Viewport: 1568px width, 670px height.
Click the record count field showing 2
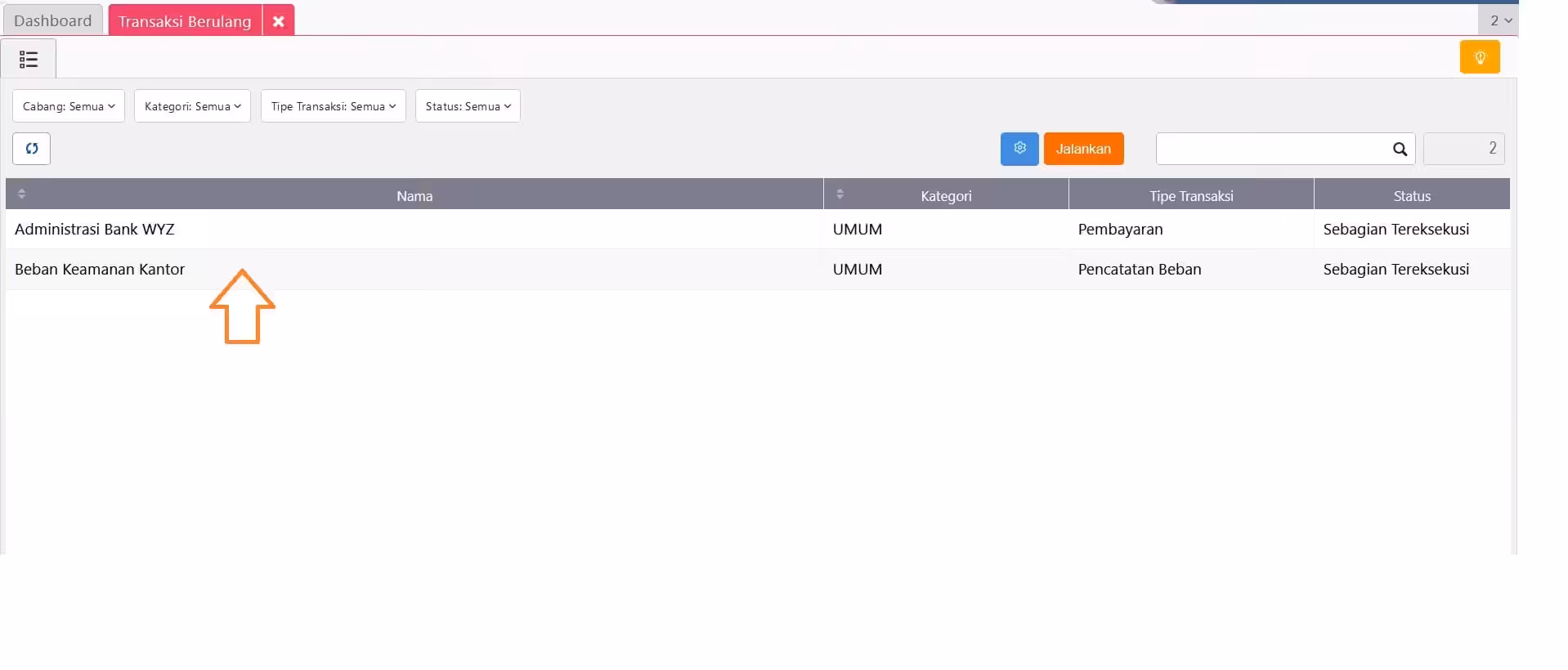pyautogui.click(x=1463, y=149)
